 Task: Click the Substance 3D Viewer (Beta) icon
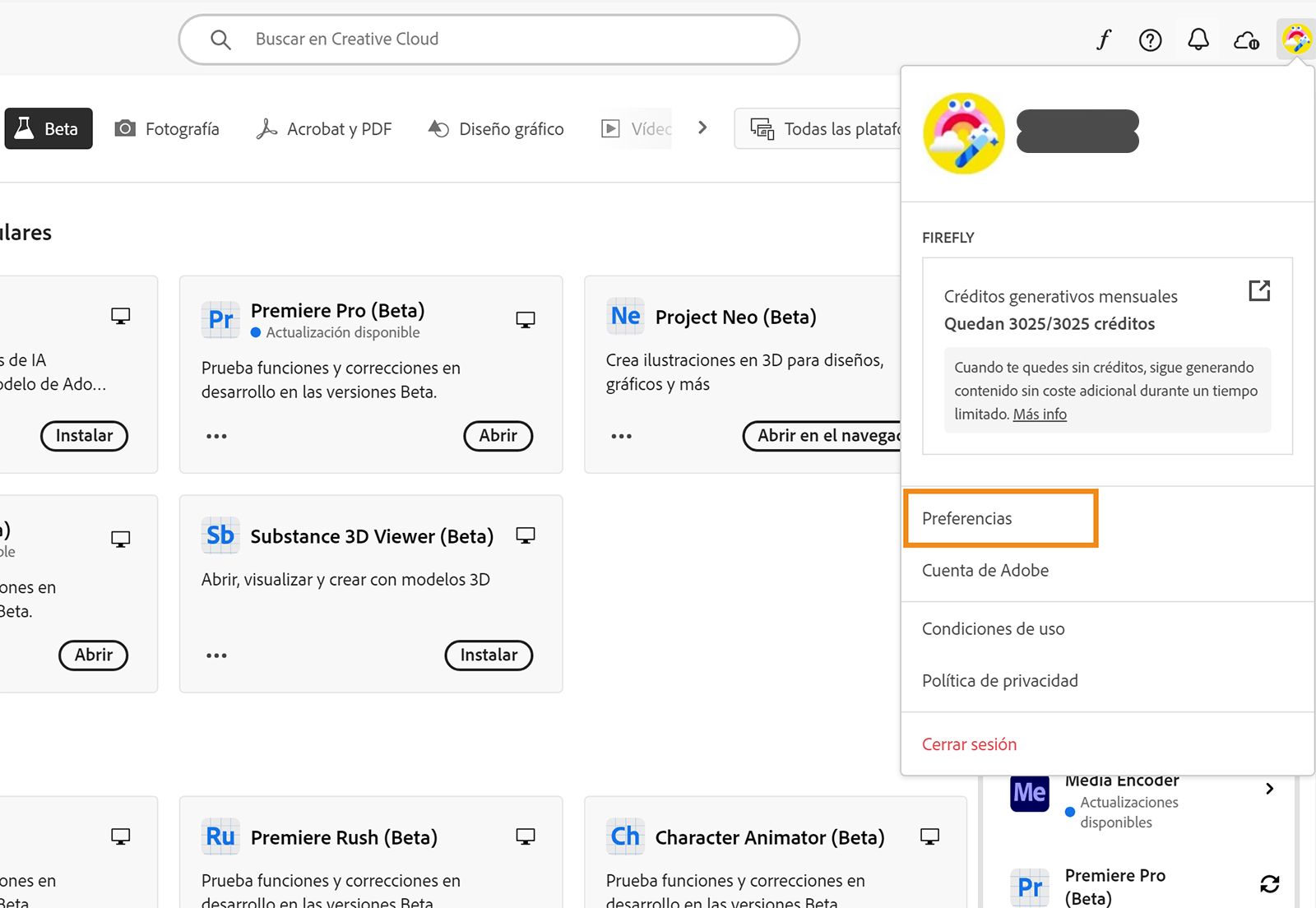click(x=220, y=535)
